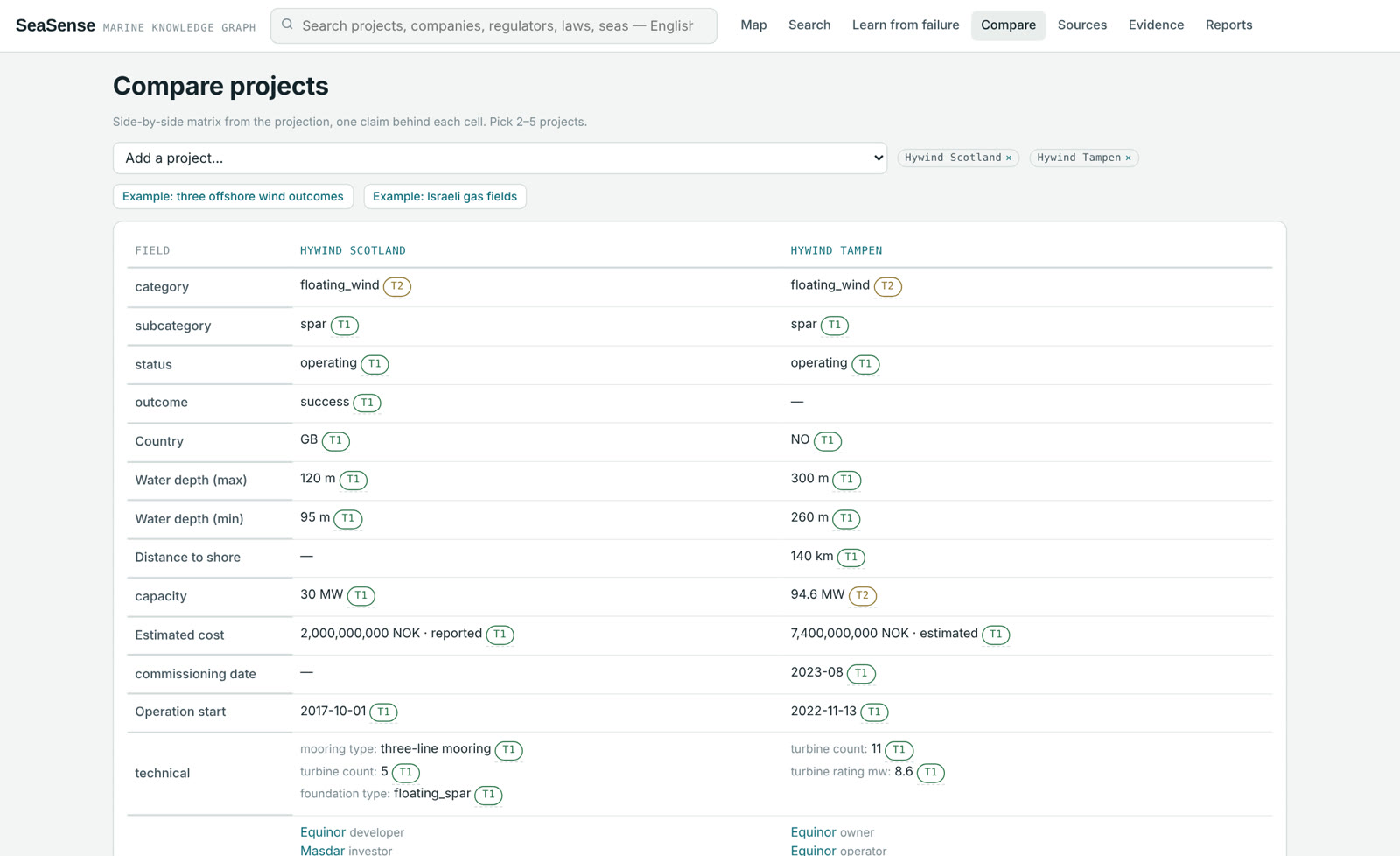Open Equinor owner link under Hywind Tampen
The width and height of the screenshot is (1400, 856).
[813, 832]
